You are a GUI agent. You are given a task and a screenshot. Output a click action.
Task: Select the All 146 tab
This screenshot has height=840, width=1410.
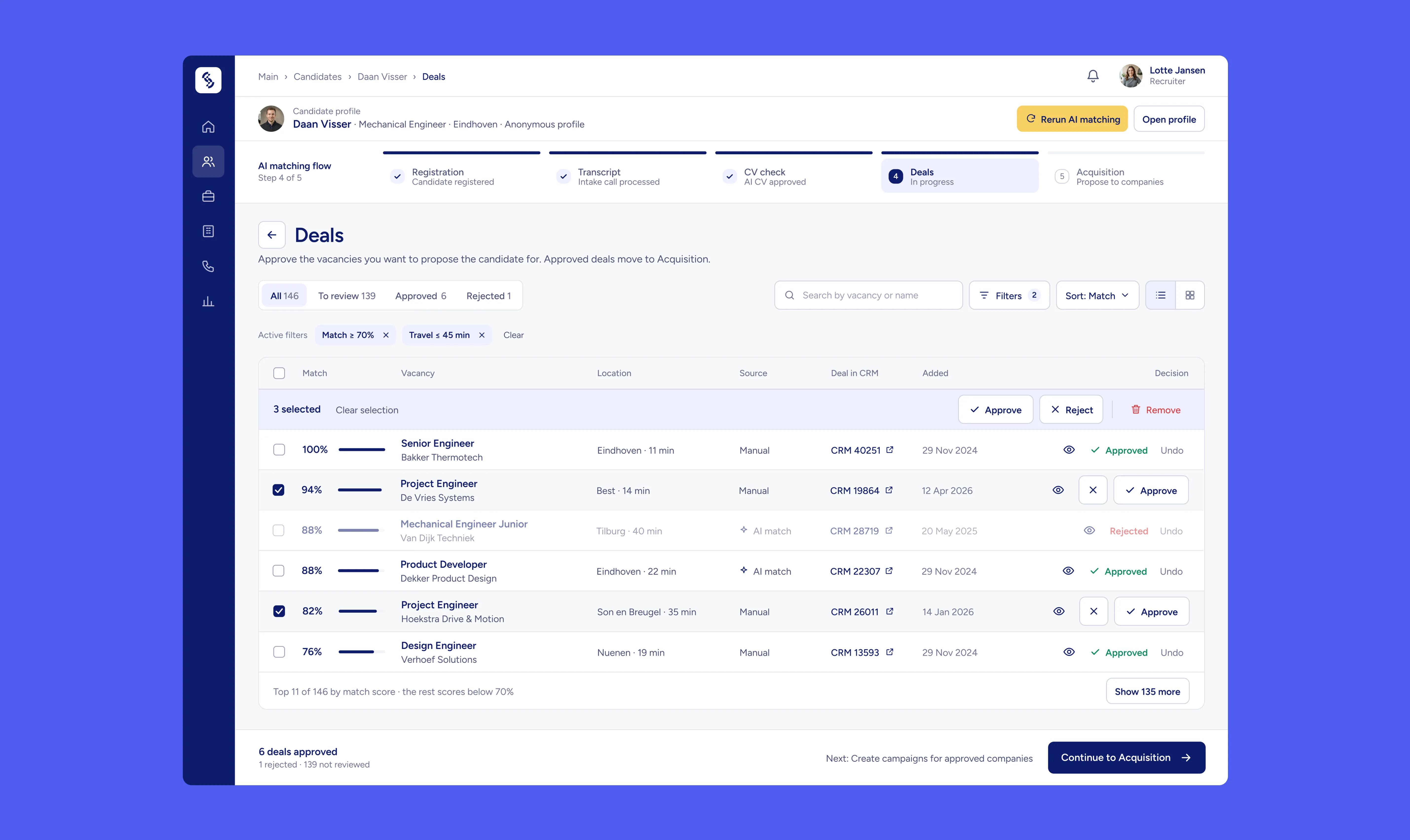[x=284, y=296]
